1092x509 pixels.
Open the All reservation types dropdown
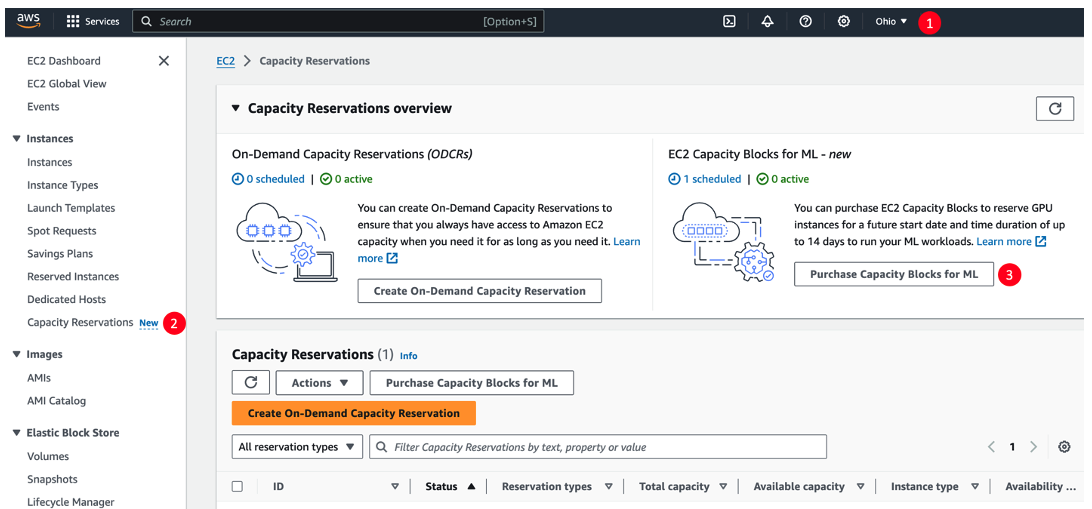click(297, 447)
